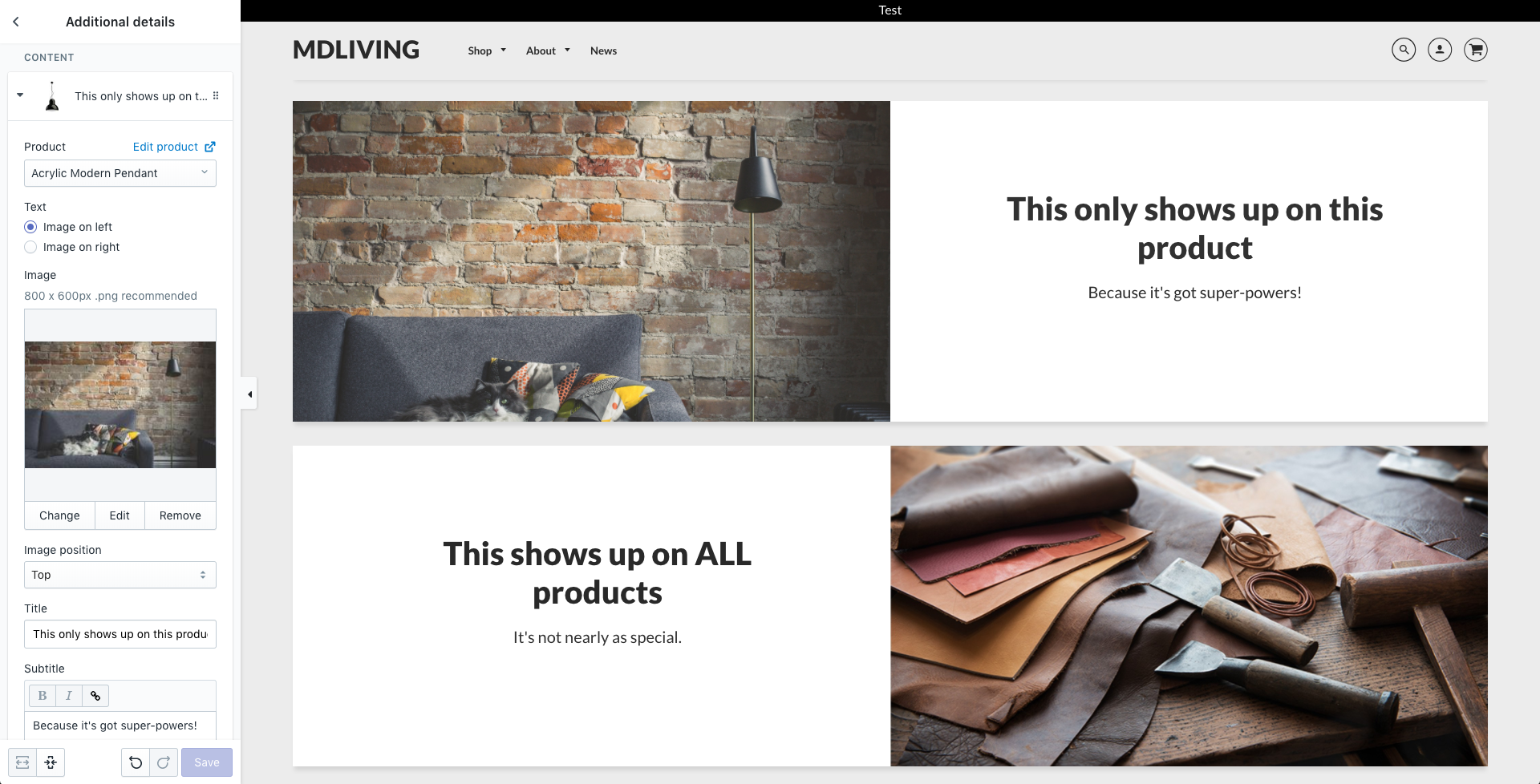The width and height of the screenshot is (1540, 784).
Task: Click the Change image button
Action: pyautogui.click(x=59, y=515)
